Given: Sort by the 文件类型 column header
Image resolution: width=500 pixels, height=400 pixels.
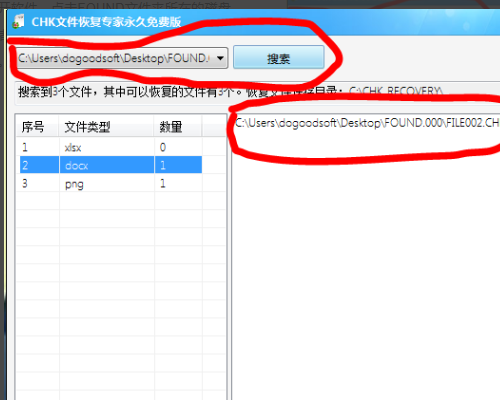Looking at the screenshot, I should (107, 127).
